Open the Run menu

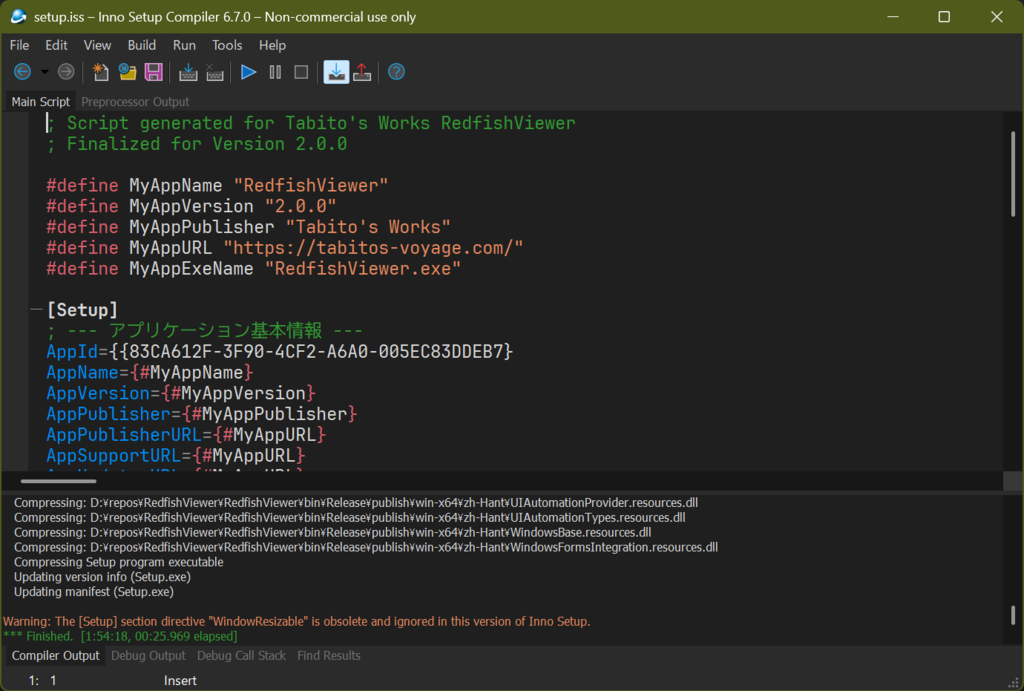pyautogui.click(x=184, y=45)
